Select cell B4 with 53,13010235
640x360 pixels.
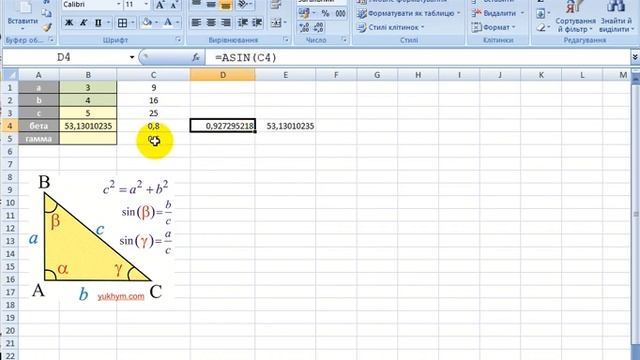[88, 126]
